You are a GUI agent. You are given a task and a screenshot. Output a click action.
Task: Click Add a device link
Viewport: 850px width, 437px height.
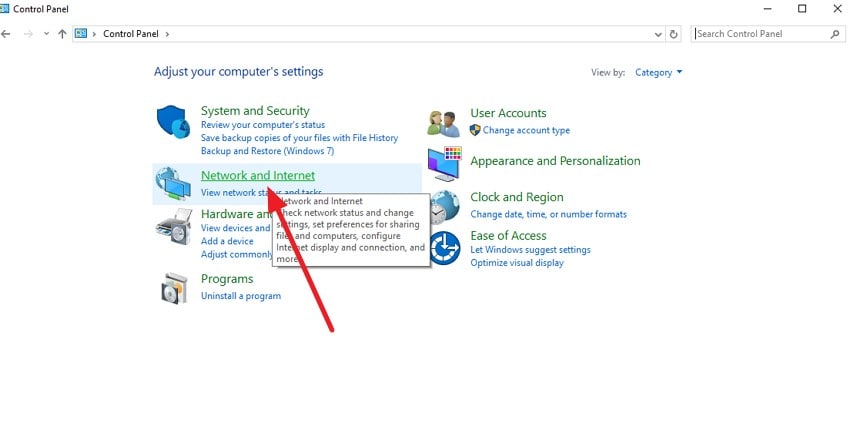pyautogui.click(x=227, y=241)
